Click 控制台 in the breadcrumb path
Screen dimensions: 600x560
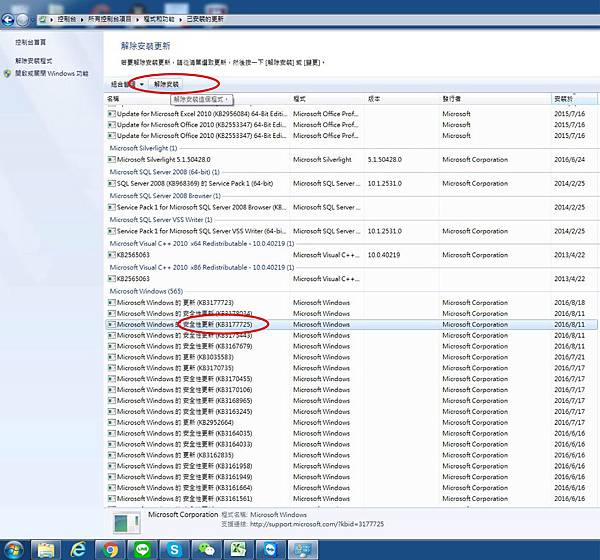point(67,19)
